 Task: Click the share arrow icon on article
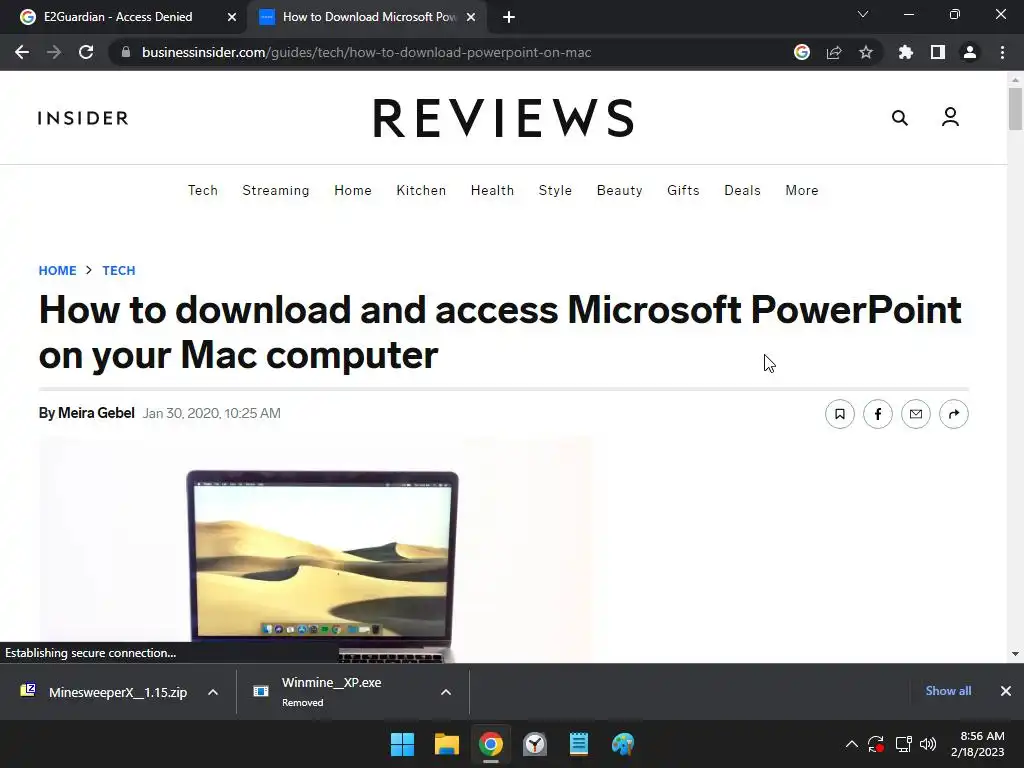point(953,414)
